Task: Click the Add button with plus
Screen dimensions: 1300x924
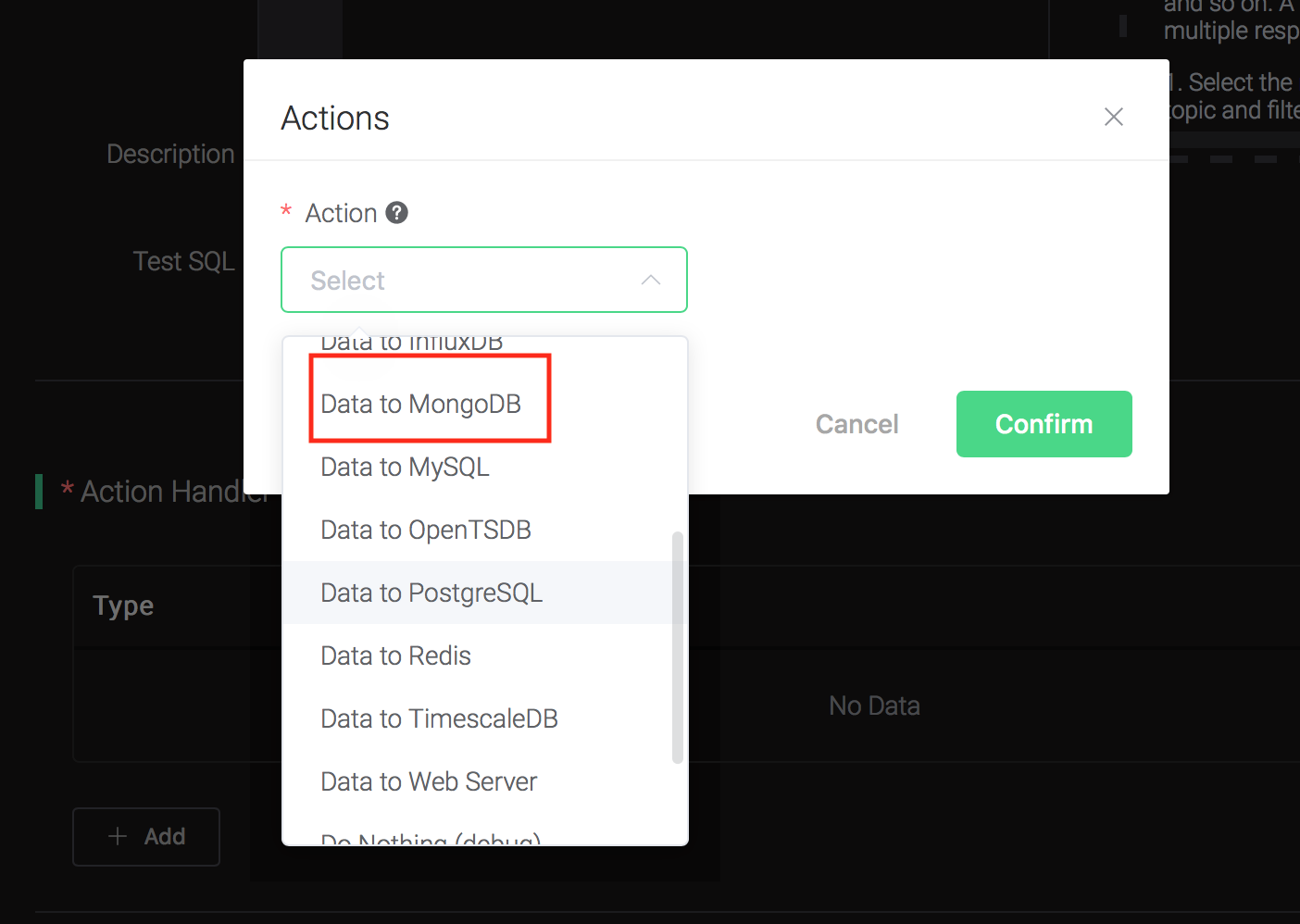Action: point(146,836)
